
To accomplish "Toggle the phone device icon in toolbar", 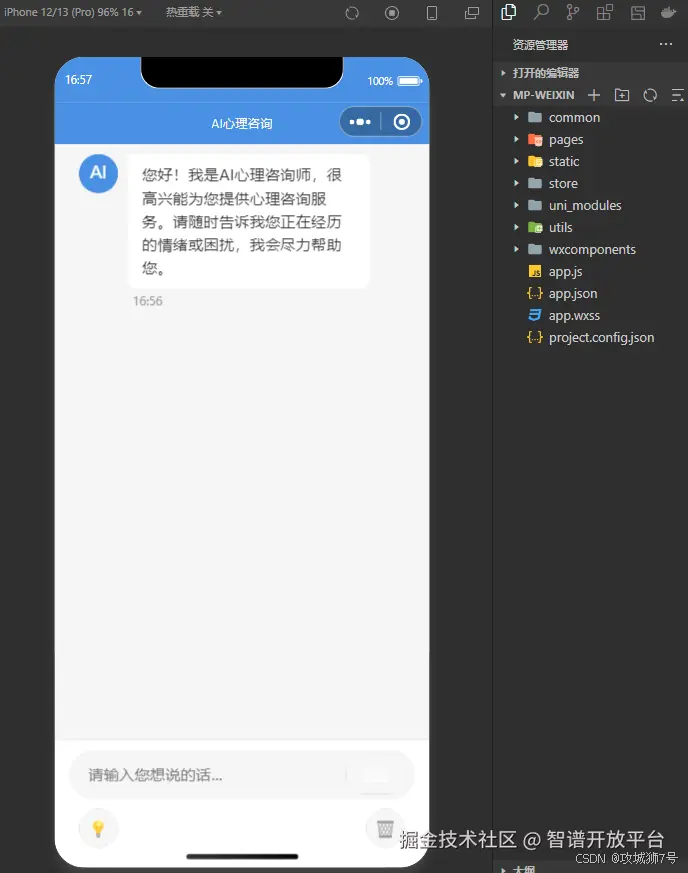I will [x=432, y=13].
